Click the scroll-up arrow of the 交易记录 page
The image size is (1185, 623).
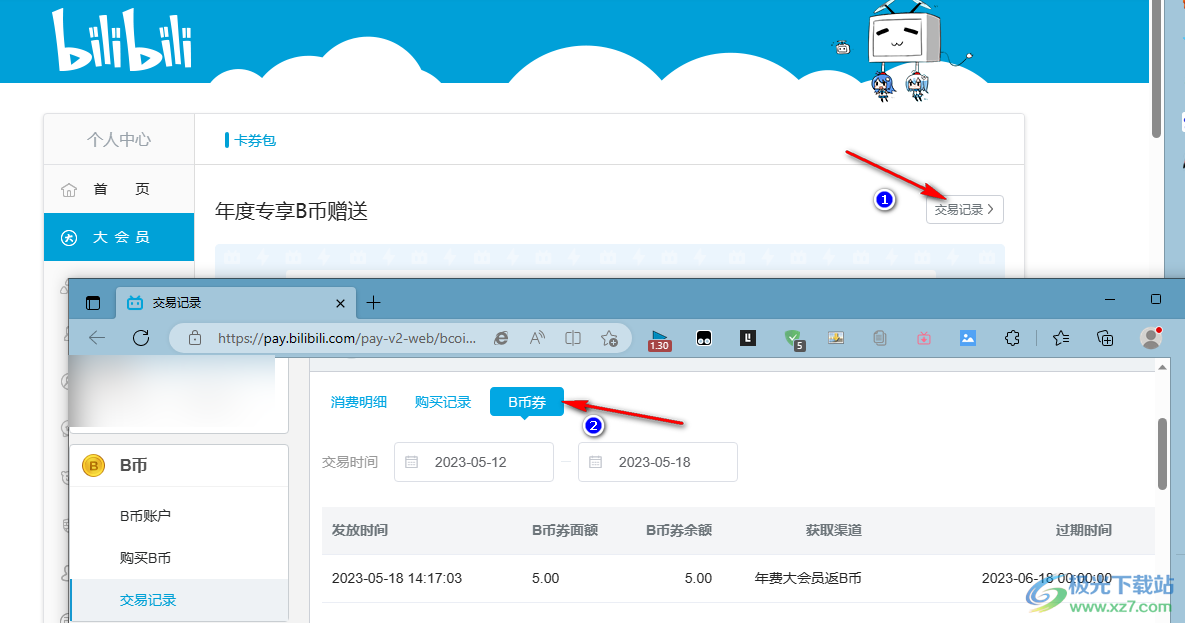(1162, 367)
